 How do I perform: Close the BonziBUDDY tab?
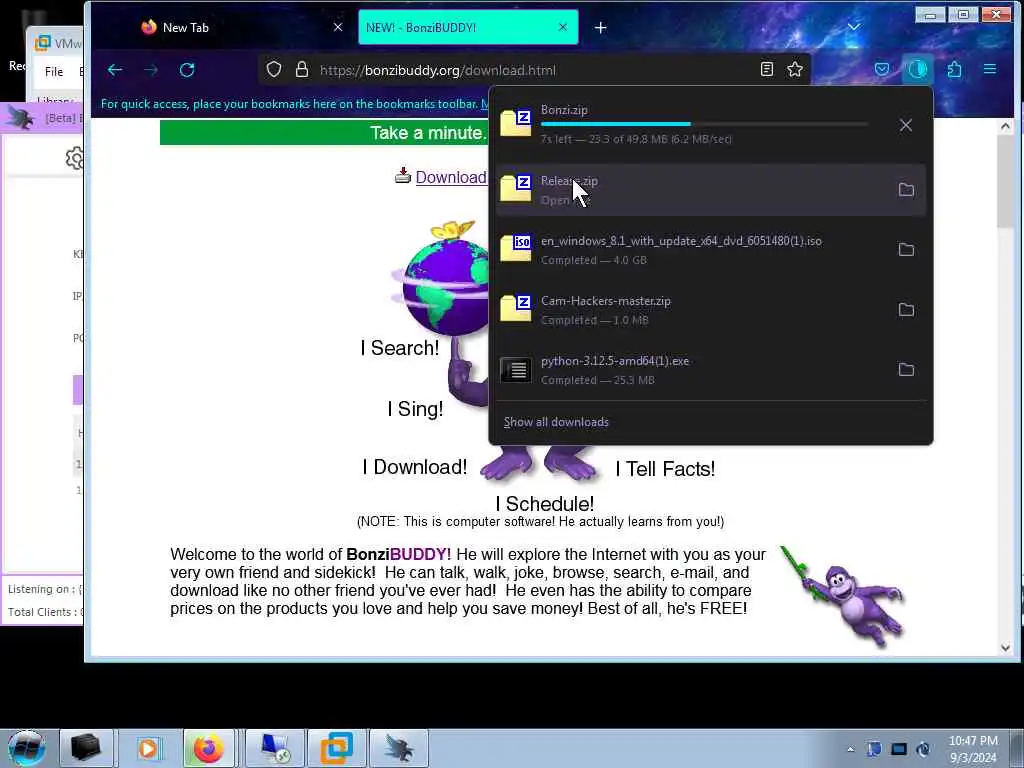(x=563, y=27)
